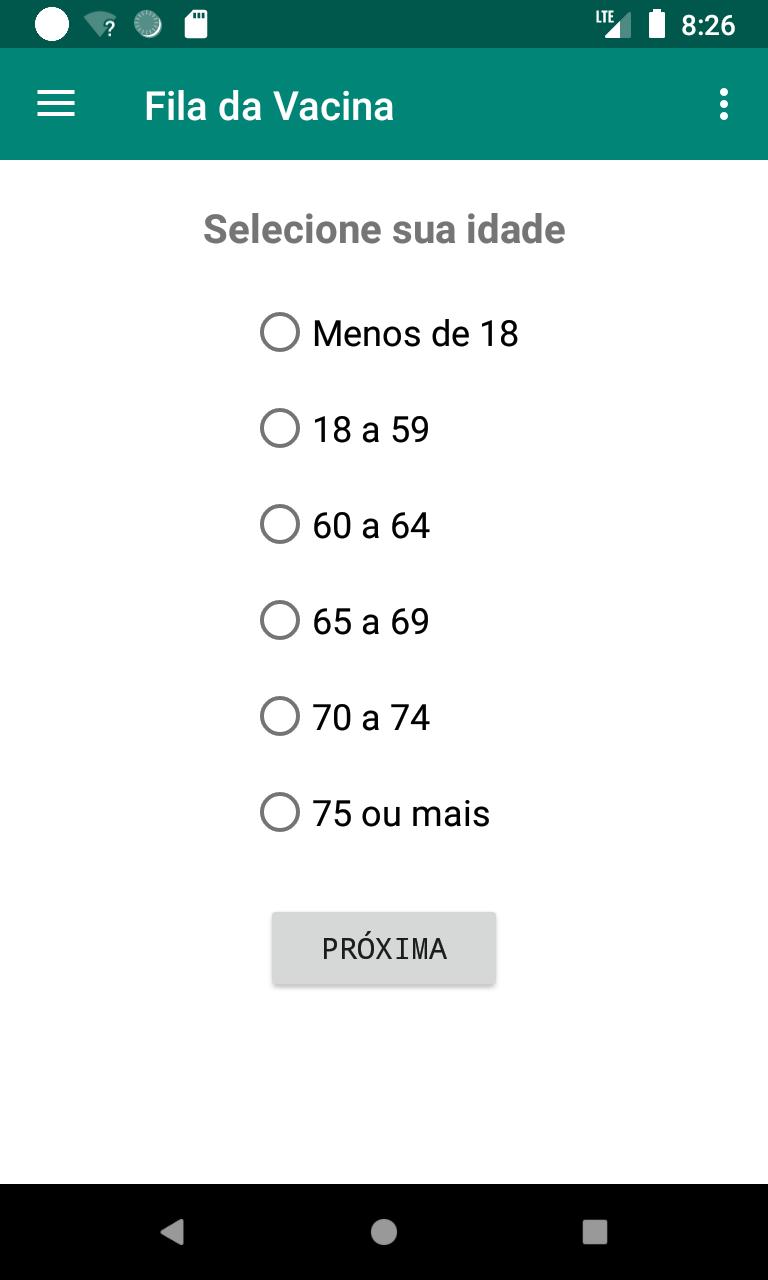Viewport: 768px width, 1280px height.
Task: Tap the battery icon in status bar
Action: pyautogui.click(x=657, y=24)
